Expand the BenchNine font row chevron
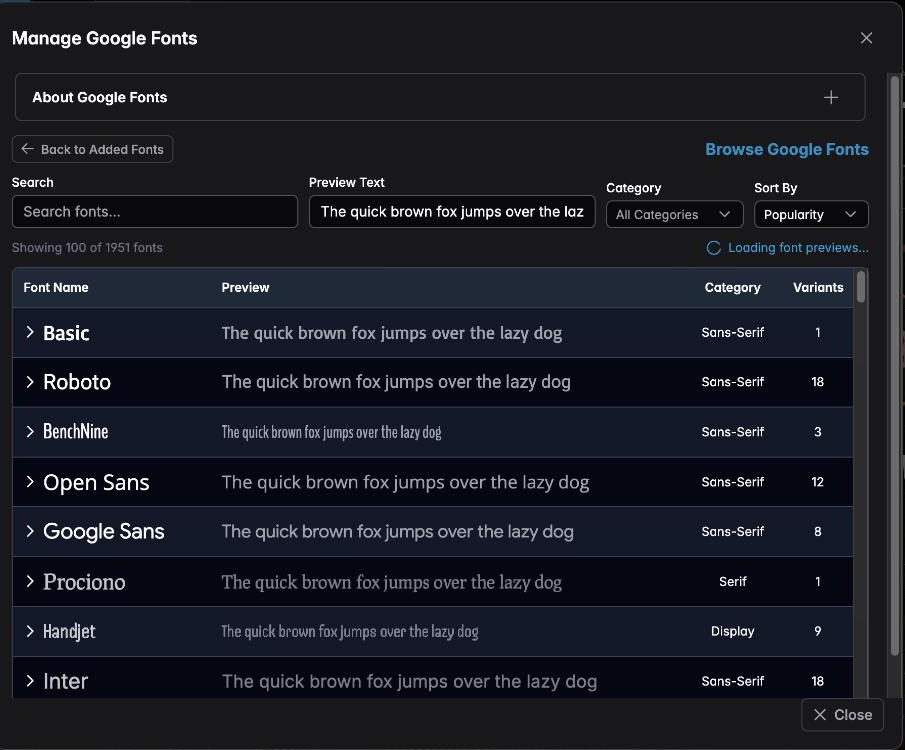 pos(30,431)
